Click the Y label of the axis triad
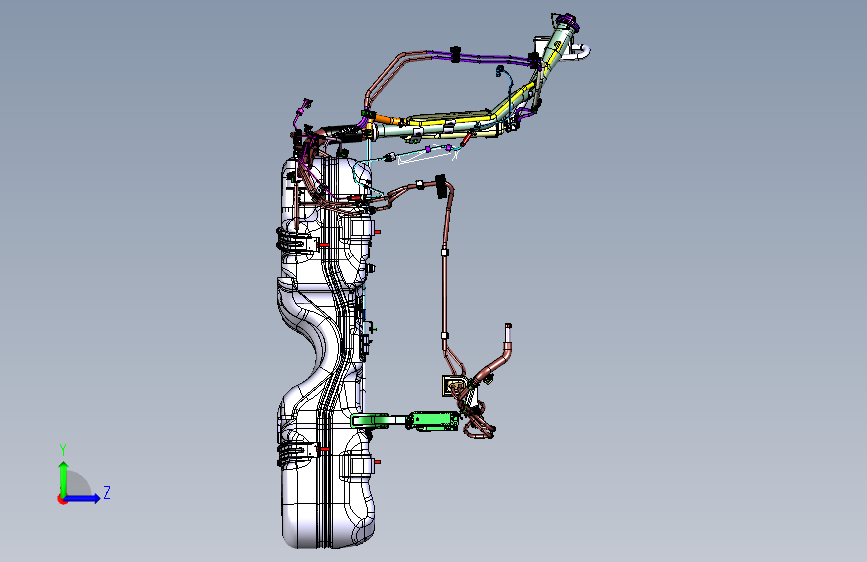Image resolution: width=867 pixels, height=562 pixels. [x=63, y=449]
